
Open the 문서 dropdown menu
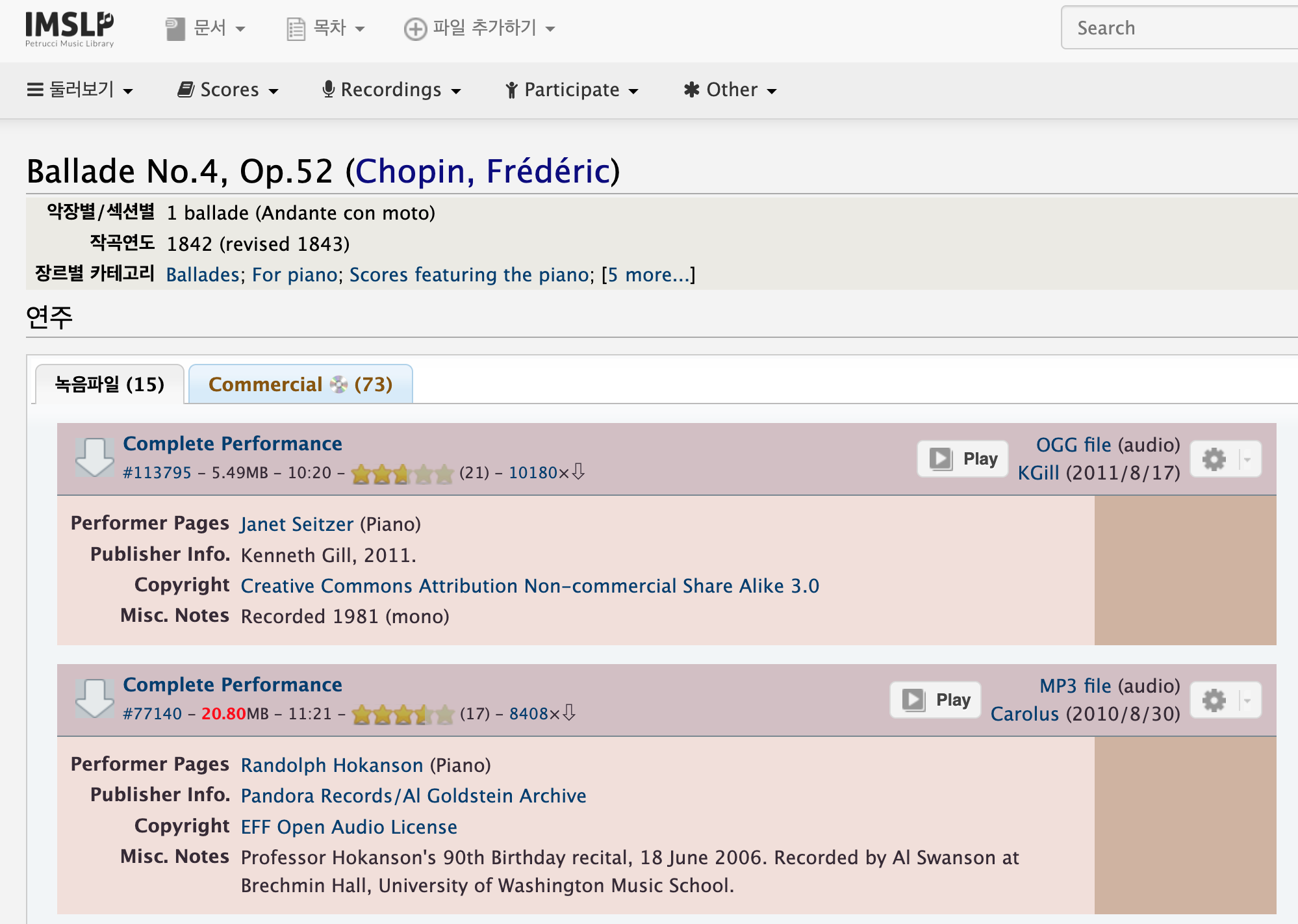pyautogui.click(x=205, y=29)
